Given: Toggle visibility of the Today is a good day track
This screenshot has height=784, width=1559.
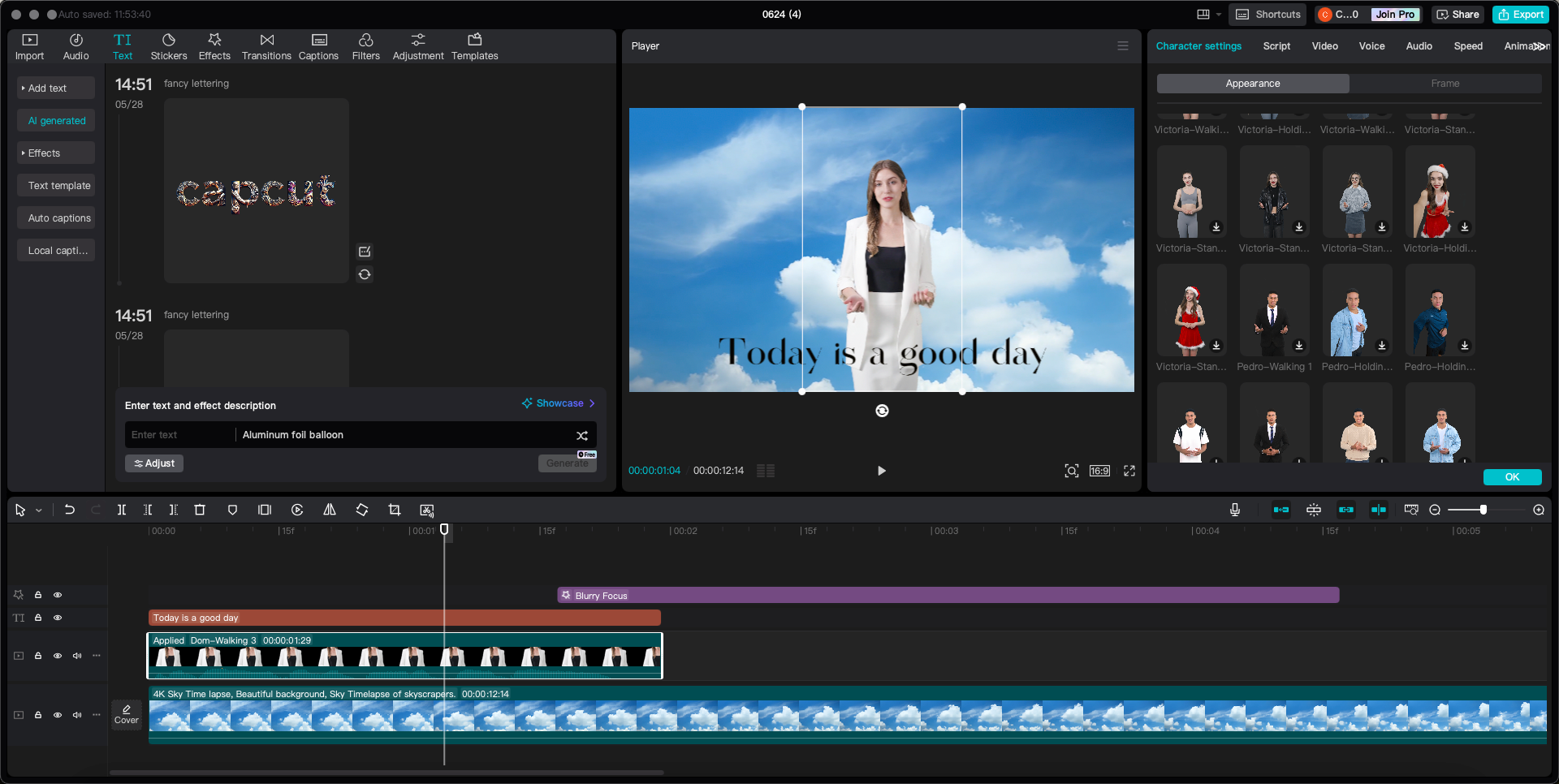Looking at the screenshot, I should [57, 618].
